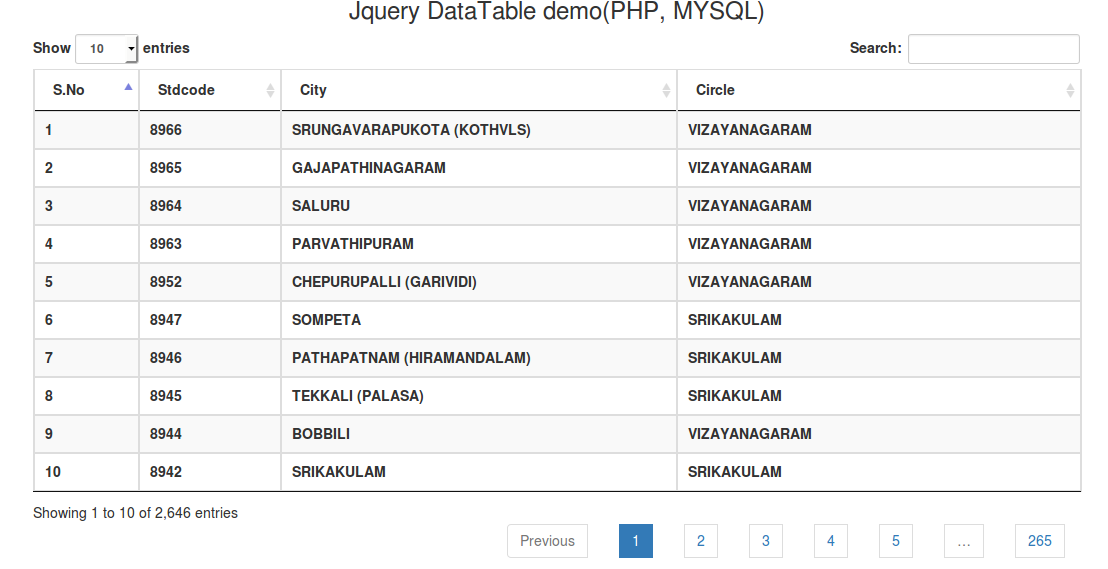Click the Showing 1 to 10 entries info
The width and height of the screenshot is (1108, 569).
(x=136, y=513)
